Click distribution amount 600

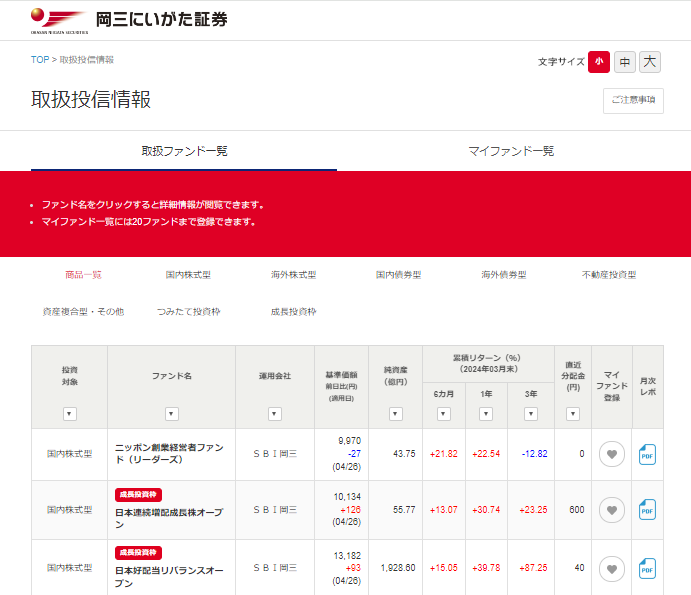coord(576,510)
